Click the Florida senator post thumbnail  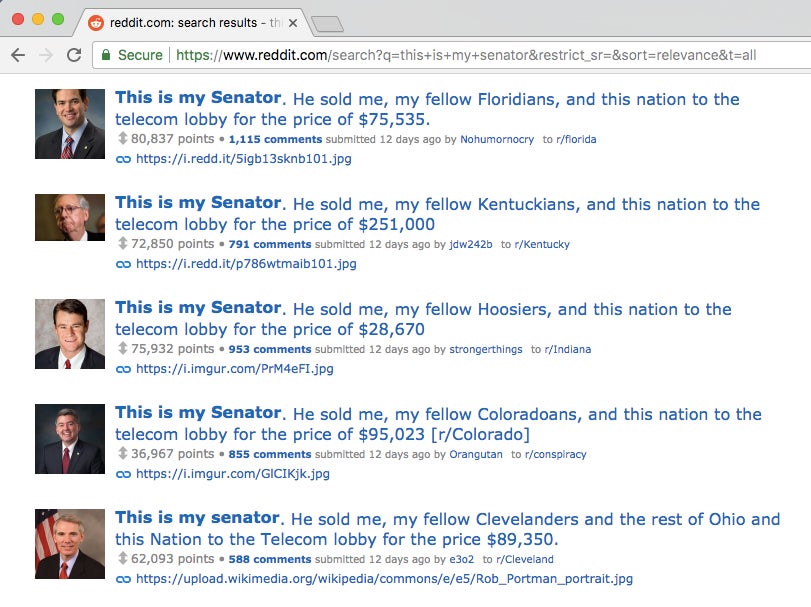[70, 124]
